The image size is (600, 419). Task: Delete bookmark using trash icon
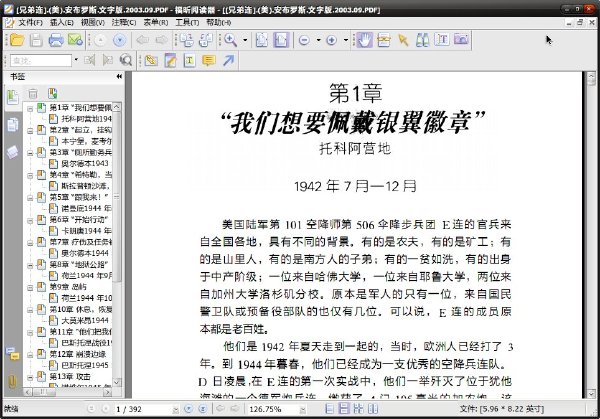pos(33,93)
